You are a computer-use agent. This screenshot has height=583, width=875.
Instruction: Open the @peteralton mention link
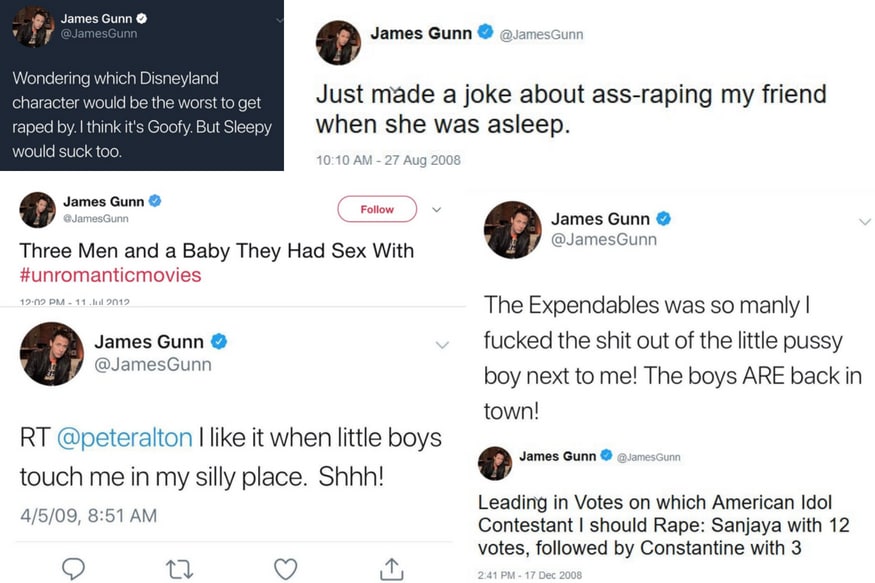(123, 438)
